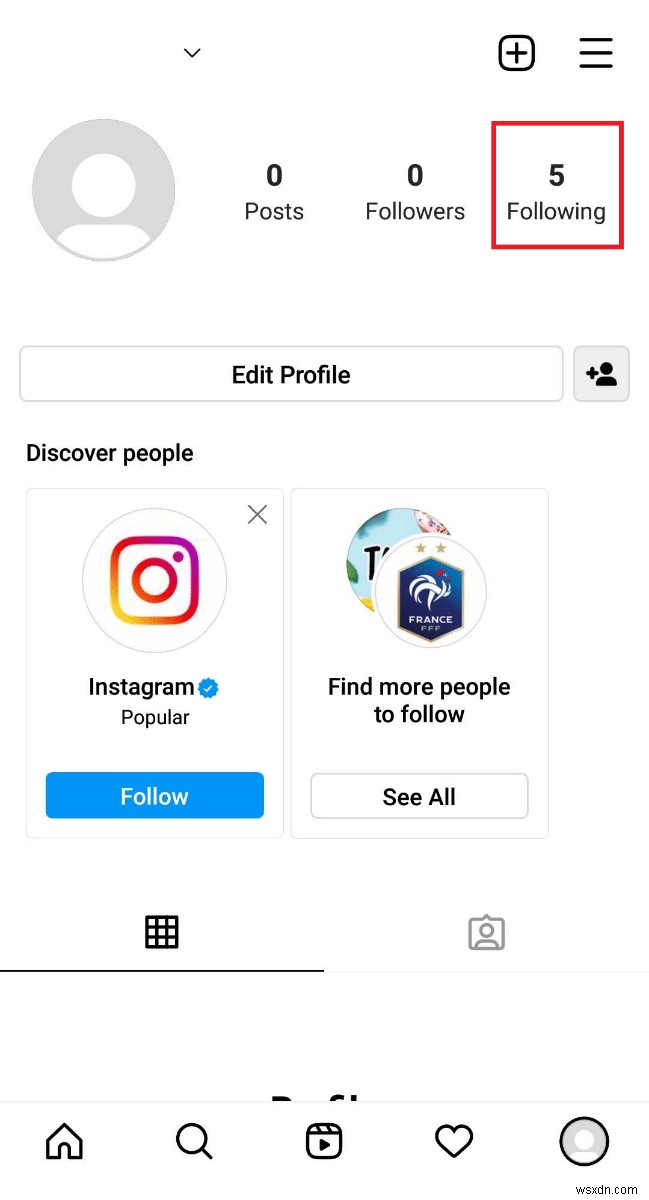Open the hamburger menu
The height and width of the screenshot is (1200, 649).
[596, 53]
